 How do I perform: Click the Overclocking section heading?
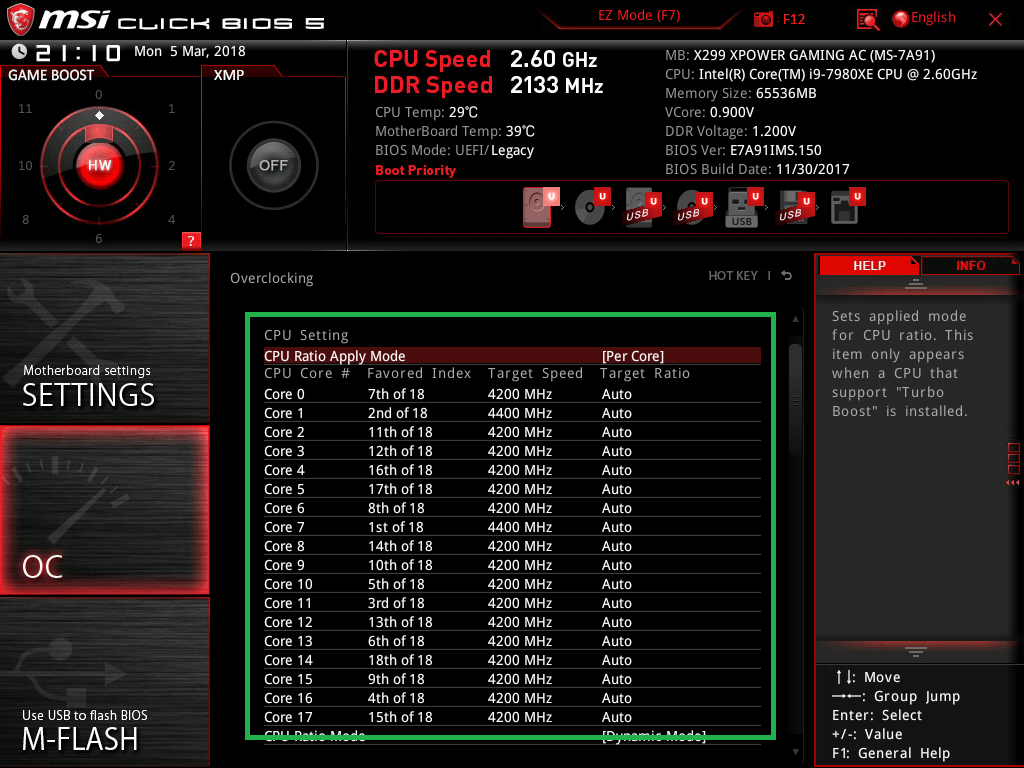(272, 278)
